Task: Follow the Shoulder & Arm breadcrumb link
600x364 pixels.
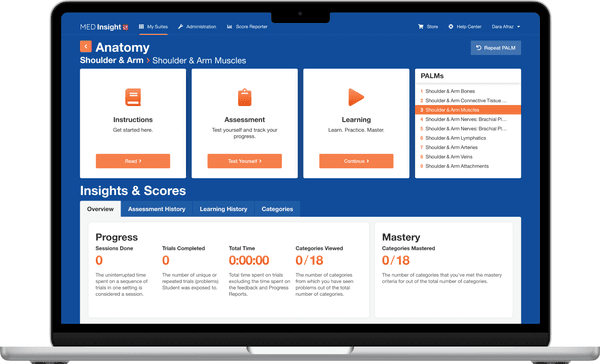Action: pyautogui.click(x=111, y=60)
